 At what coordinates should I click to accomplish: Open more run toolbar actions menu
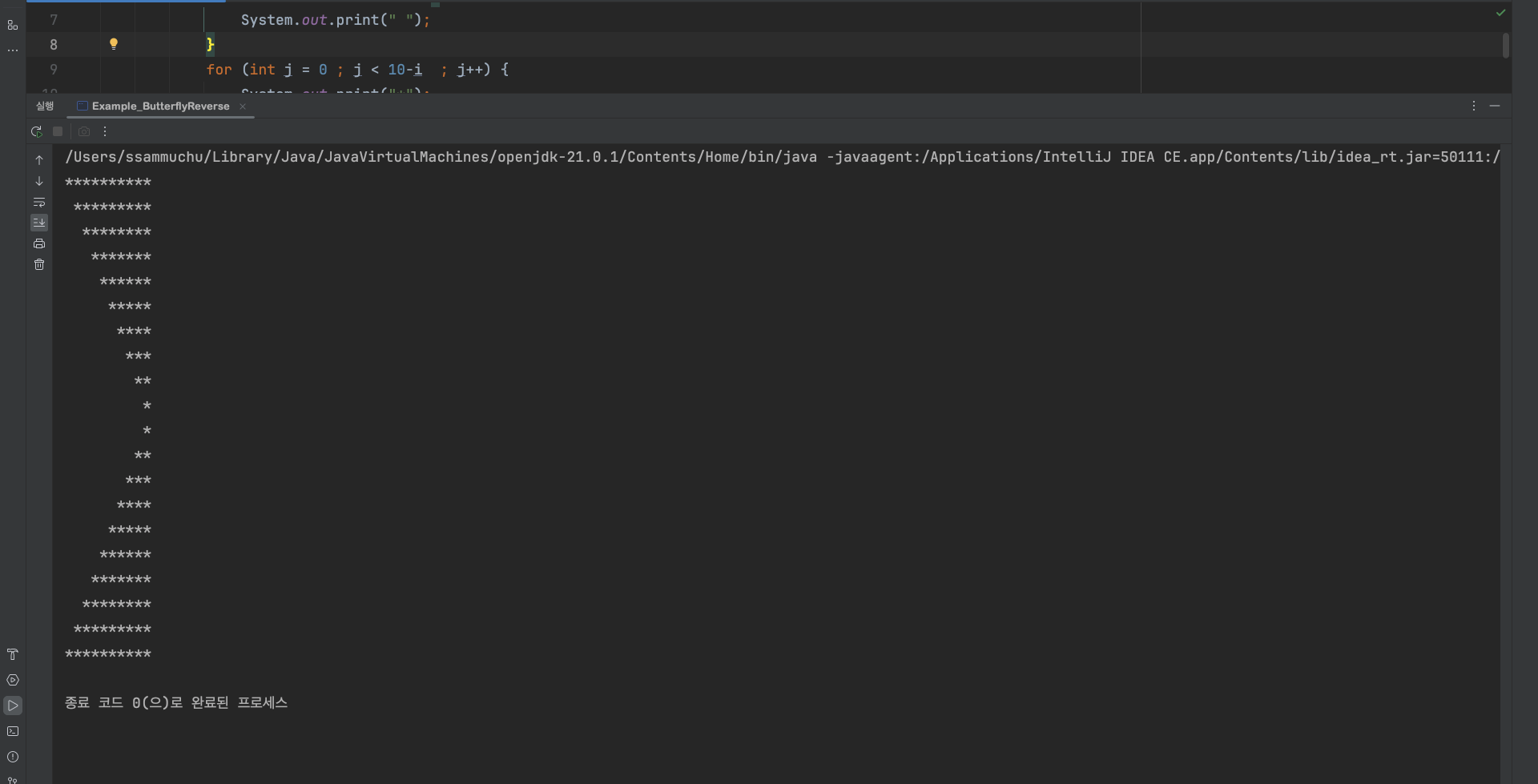point(105,131)
